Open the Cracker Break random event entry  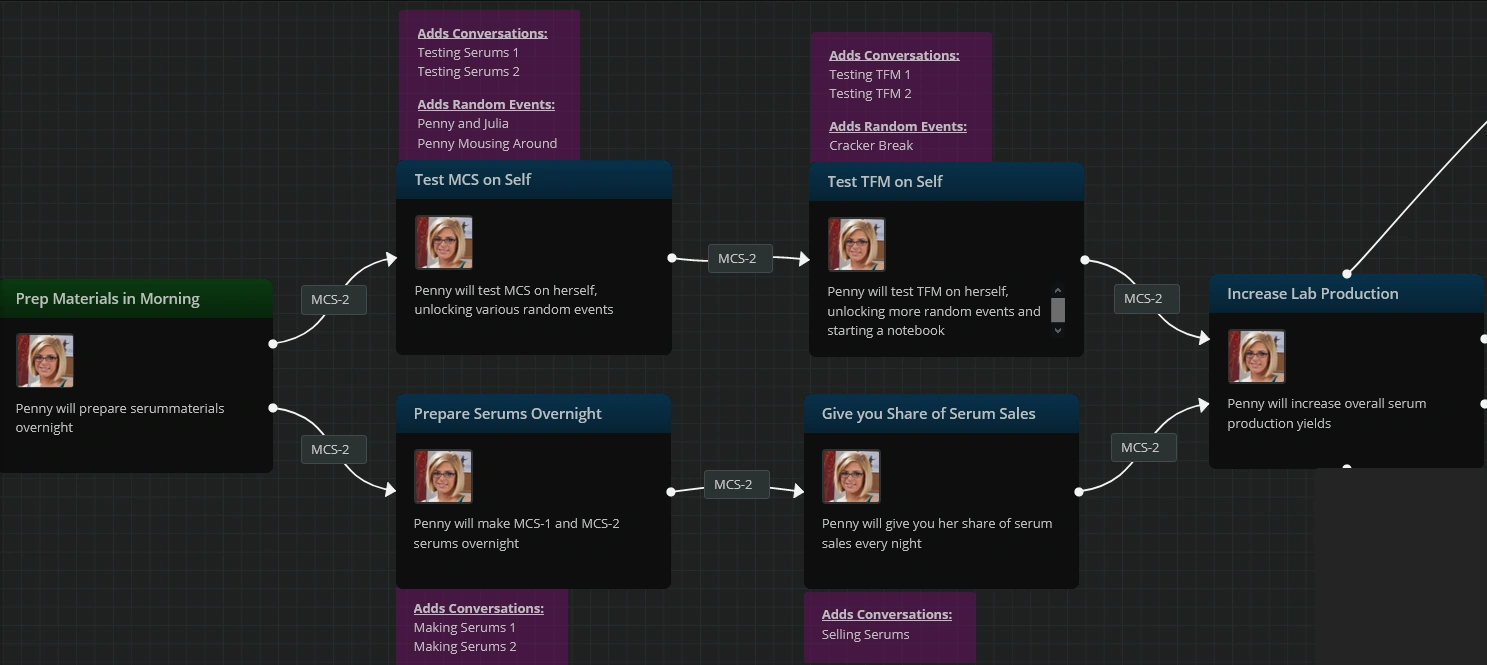click(871, 145)
